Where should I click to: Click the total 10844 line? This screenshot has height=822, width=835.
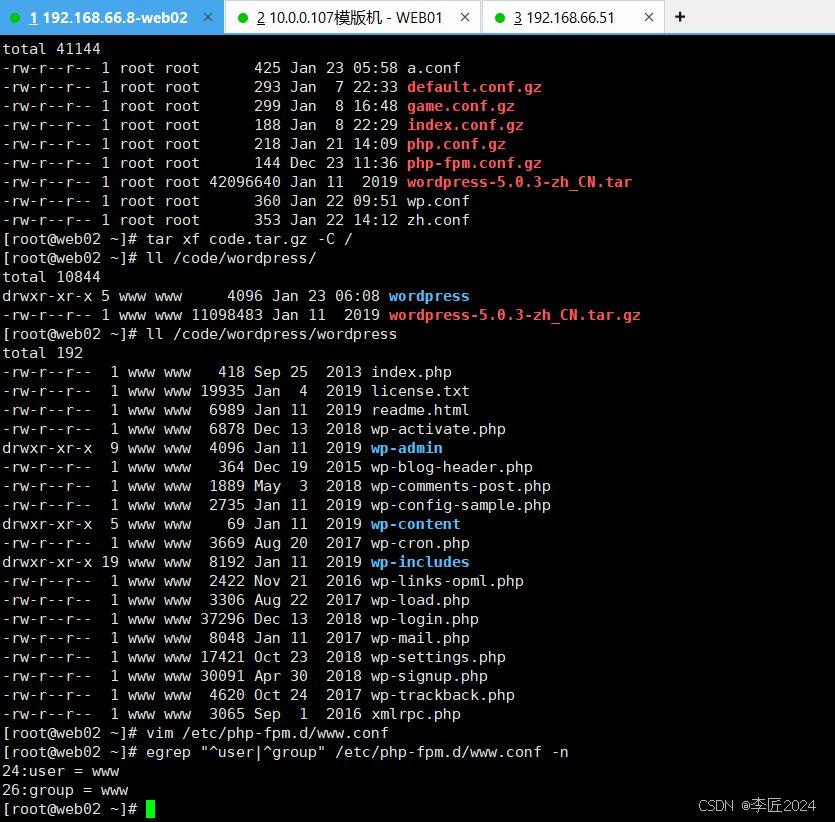[x=51, y=277]
